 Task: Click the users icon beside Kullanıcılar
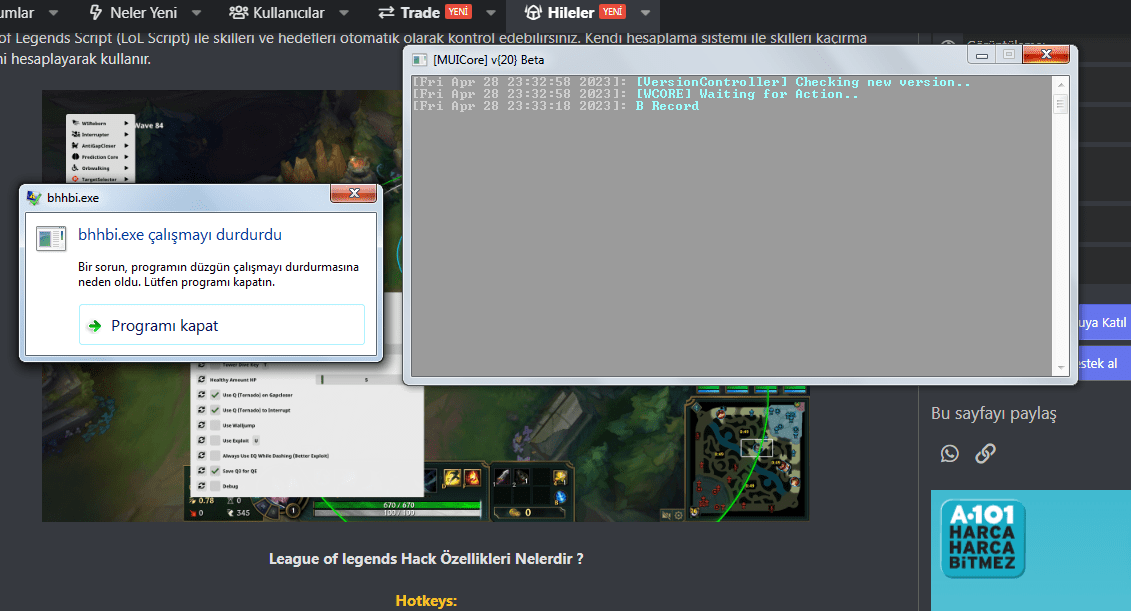[x=239, y=12]
